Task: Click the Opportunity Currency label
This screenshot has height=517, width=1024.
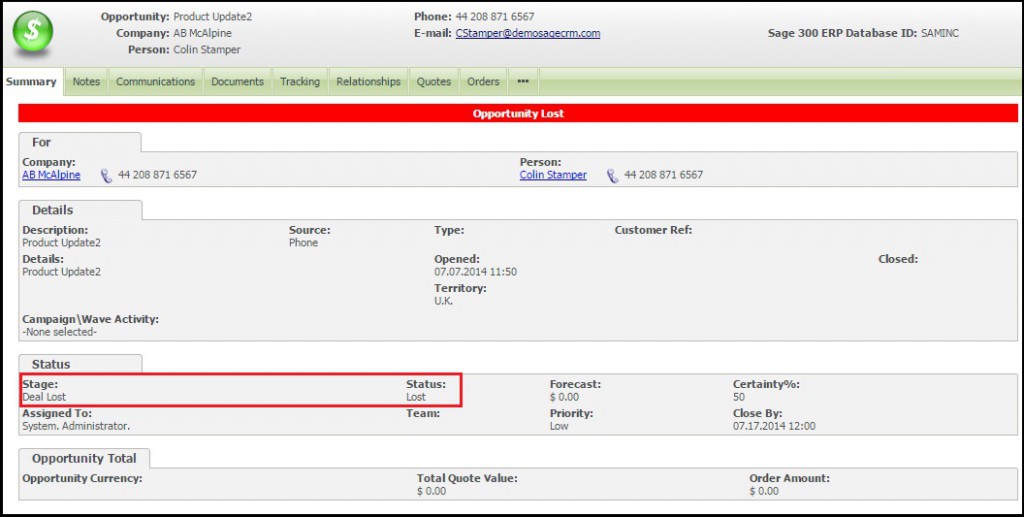Action: tap(82, 478)
